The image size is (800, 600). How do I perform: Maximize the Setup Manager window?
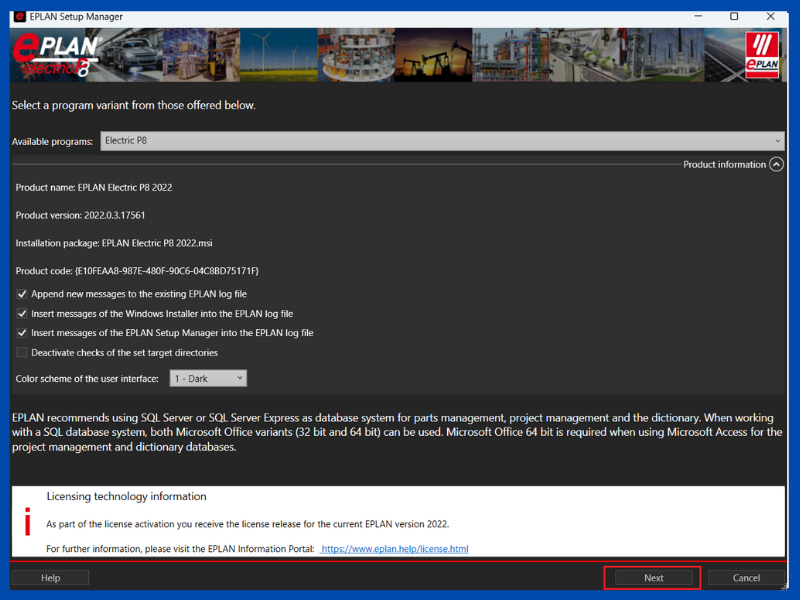[734, 16]
